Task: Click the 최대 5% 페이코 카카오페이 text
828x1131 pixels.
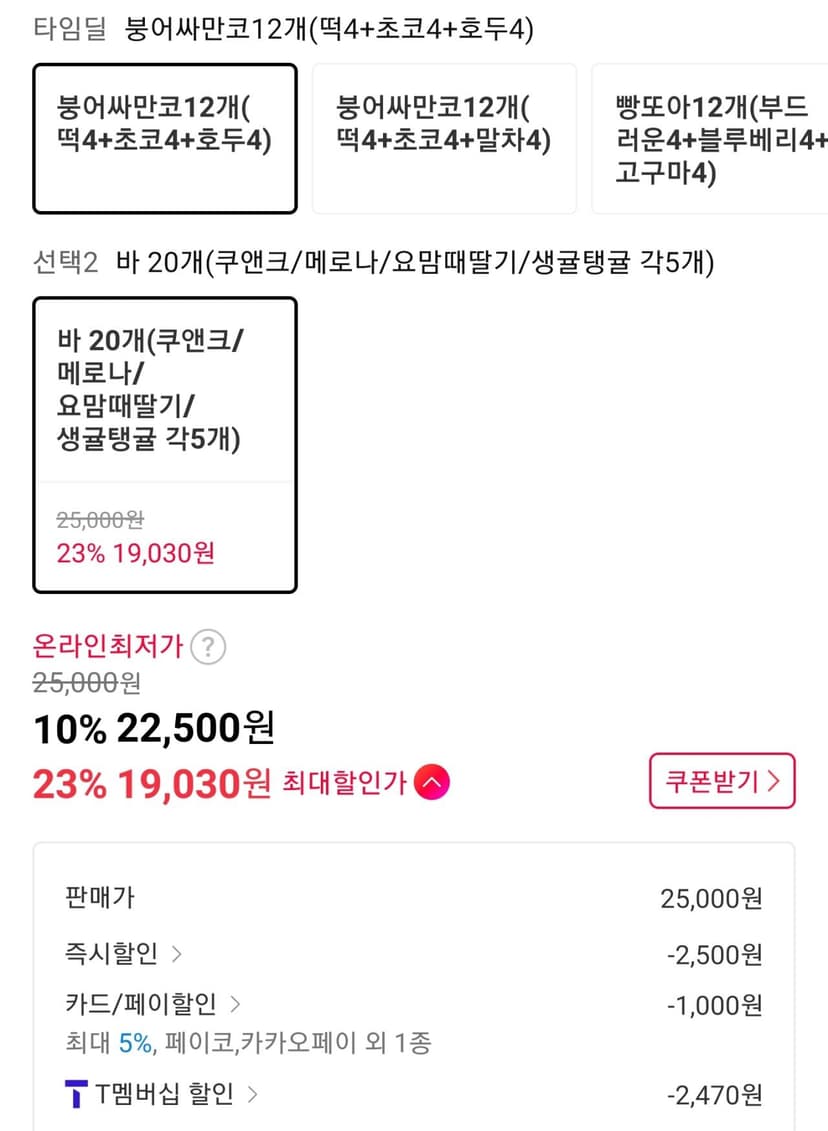Action: [248, 1042]
